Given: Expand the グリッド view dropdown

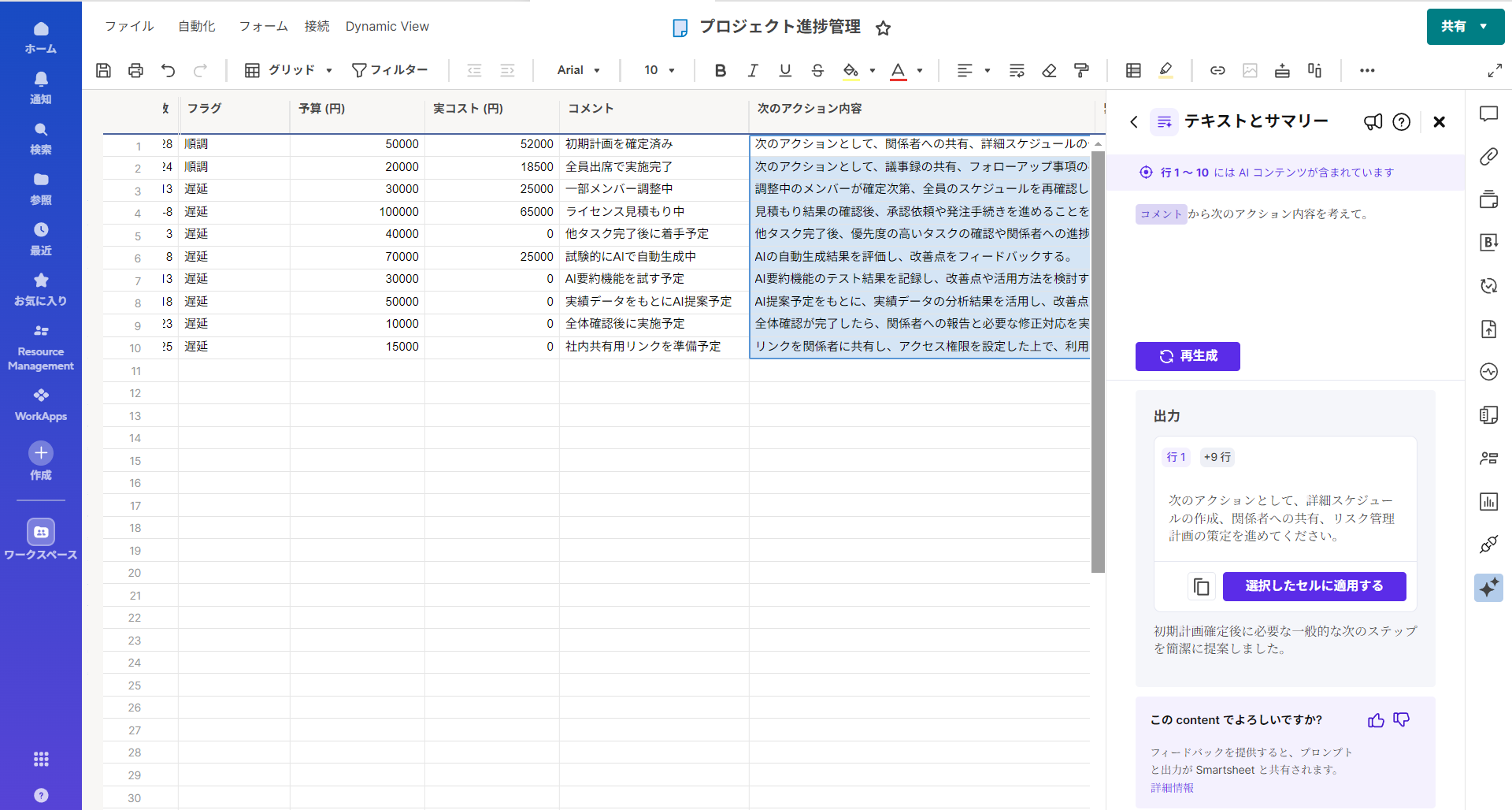Looking at the screenshot, I should [288, 70].
